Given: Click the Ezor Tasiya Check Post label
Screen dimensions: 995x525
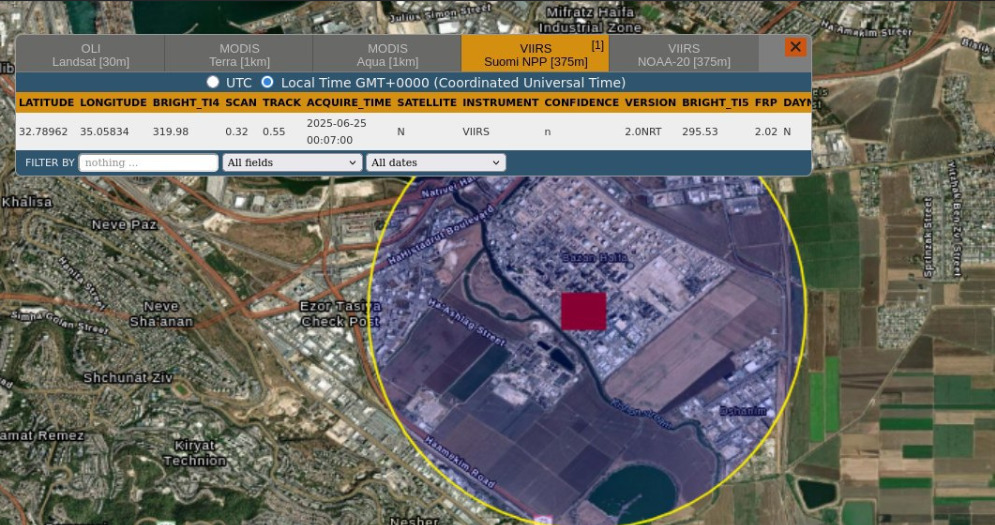Looking at the screenshot, I should click(x=341, y=314).
